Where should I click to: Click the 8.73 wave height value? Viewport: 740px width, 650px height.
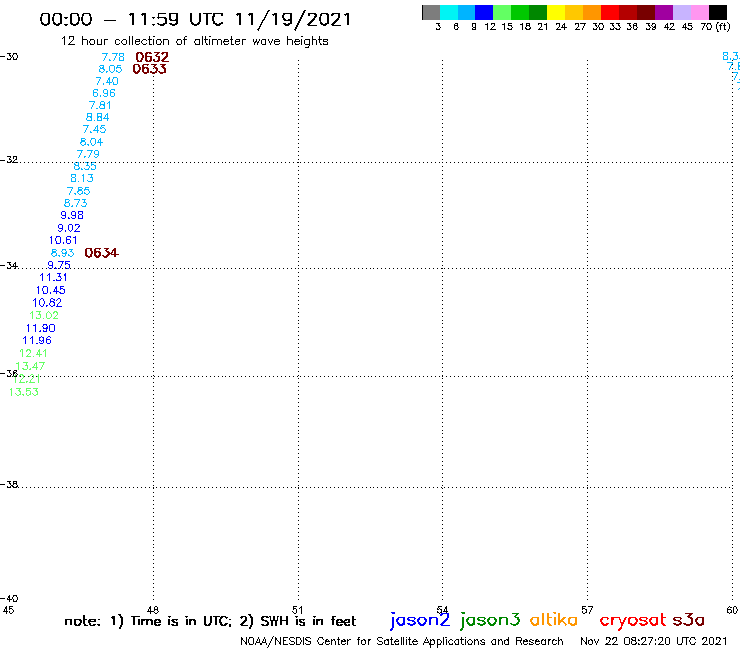tap(76, 203)
